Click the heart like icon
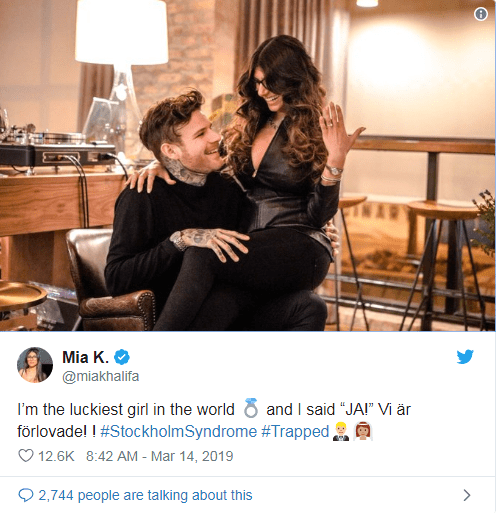 26,456
